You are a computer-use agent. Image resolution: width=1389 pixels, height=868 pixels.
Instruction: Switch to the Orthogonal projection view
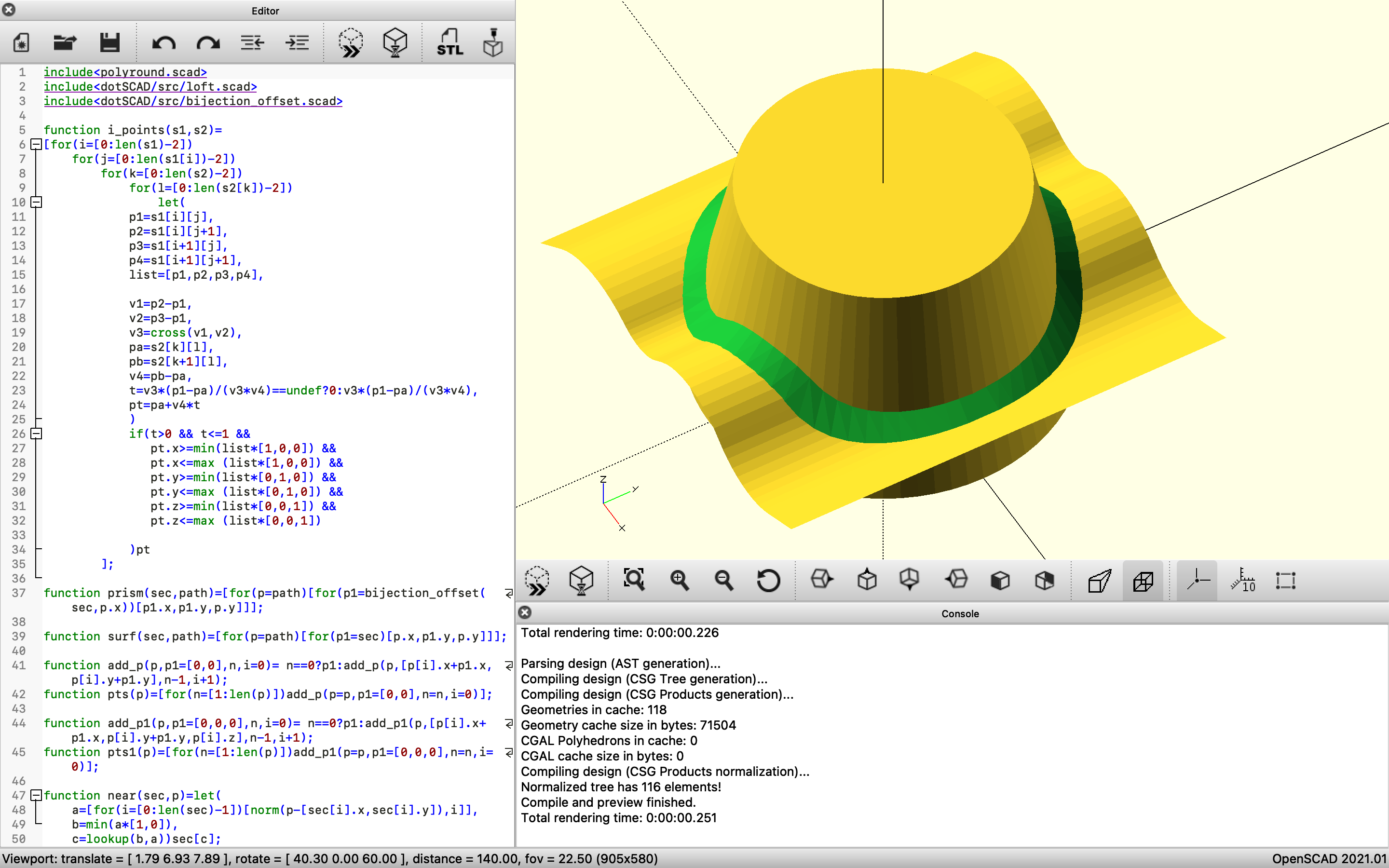coord(1143,580)
